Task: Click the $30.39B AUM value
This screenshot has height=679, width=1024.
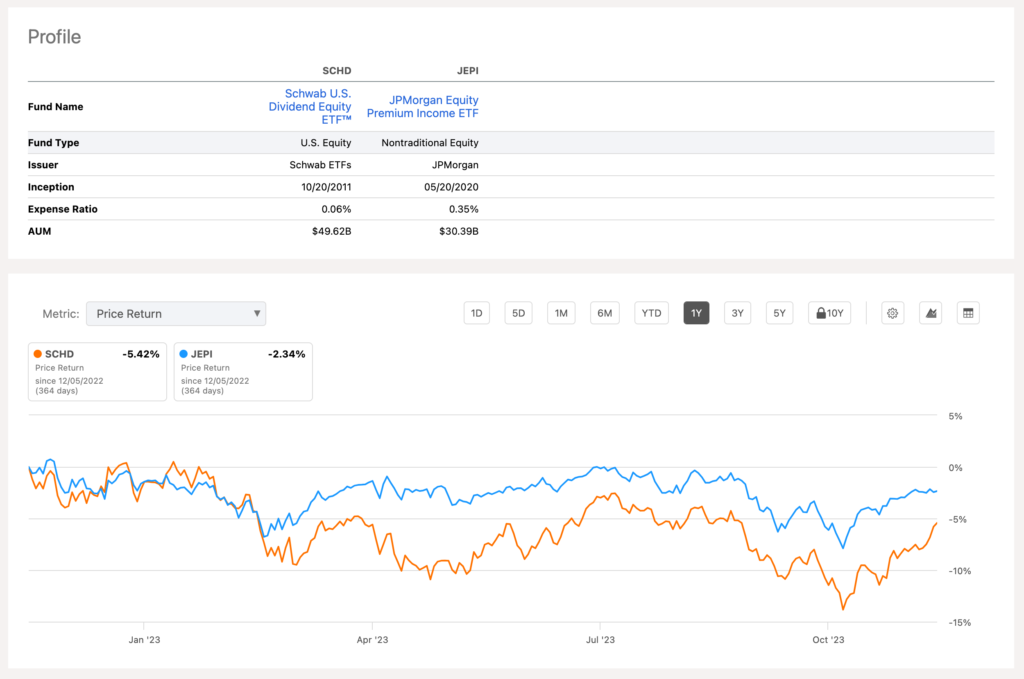Action: point(459,231)
